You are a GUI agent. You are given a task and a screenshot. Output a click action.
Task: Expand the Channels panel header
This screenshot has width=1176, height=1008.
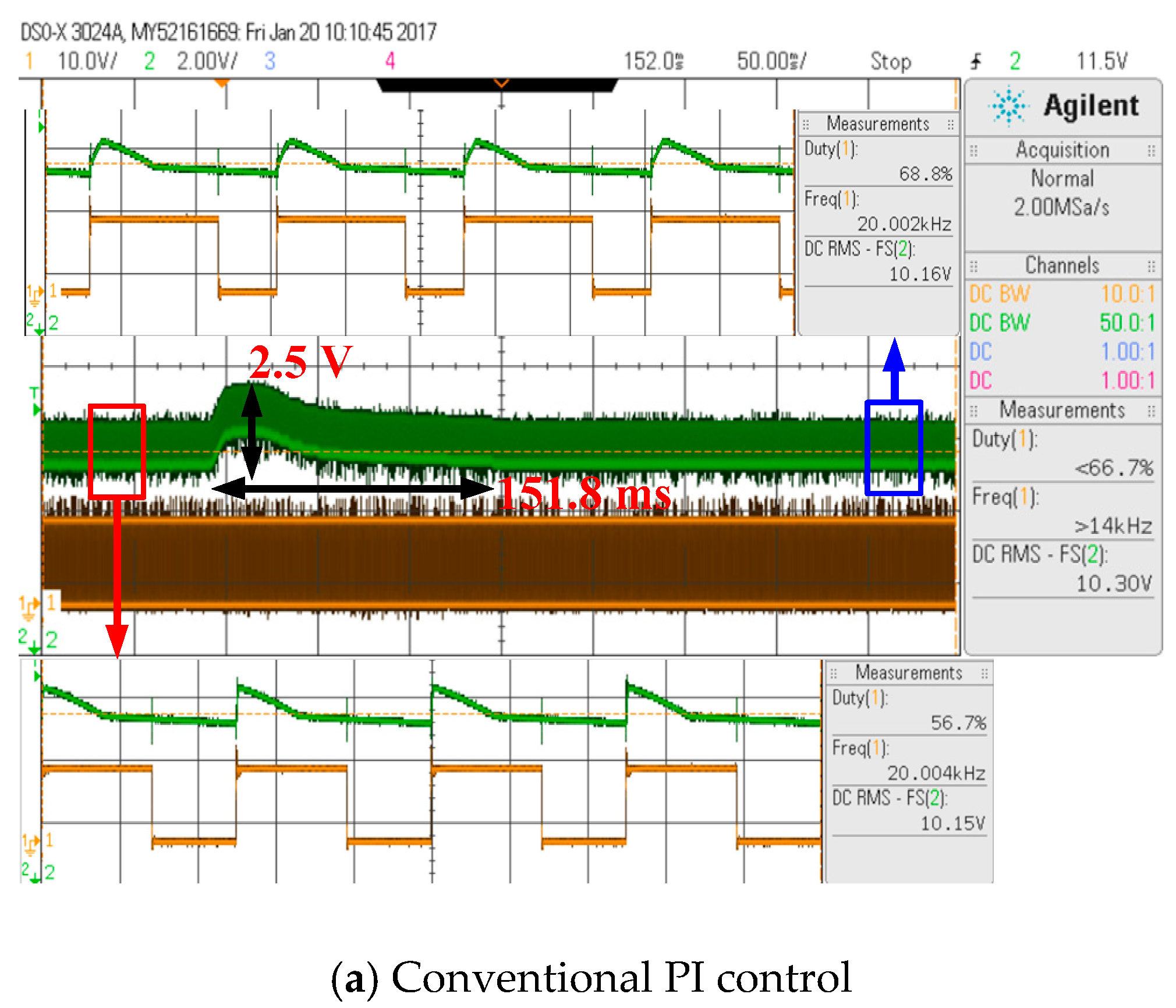(1062, 266)
